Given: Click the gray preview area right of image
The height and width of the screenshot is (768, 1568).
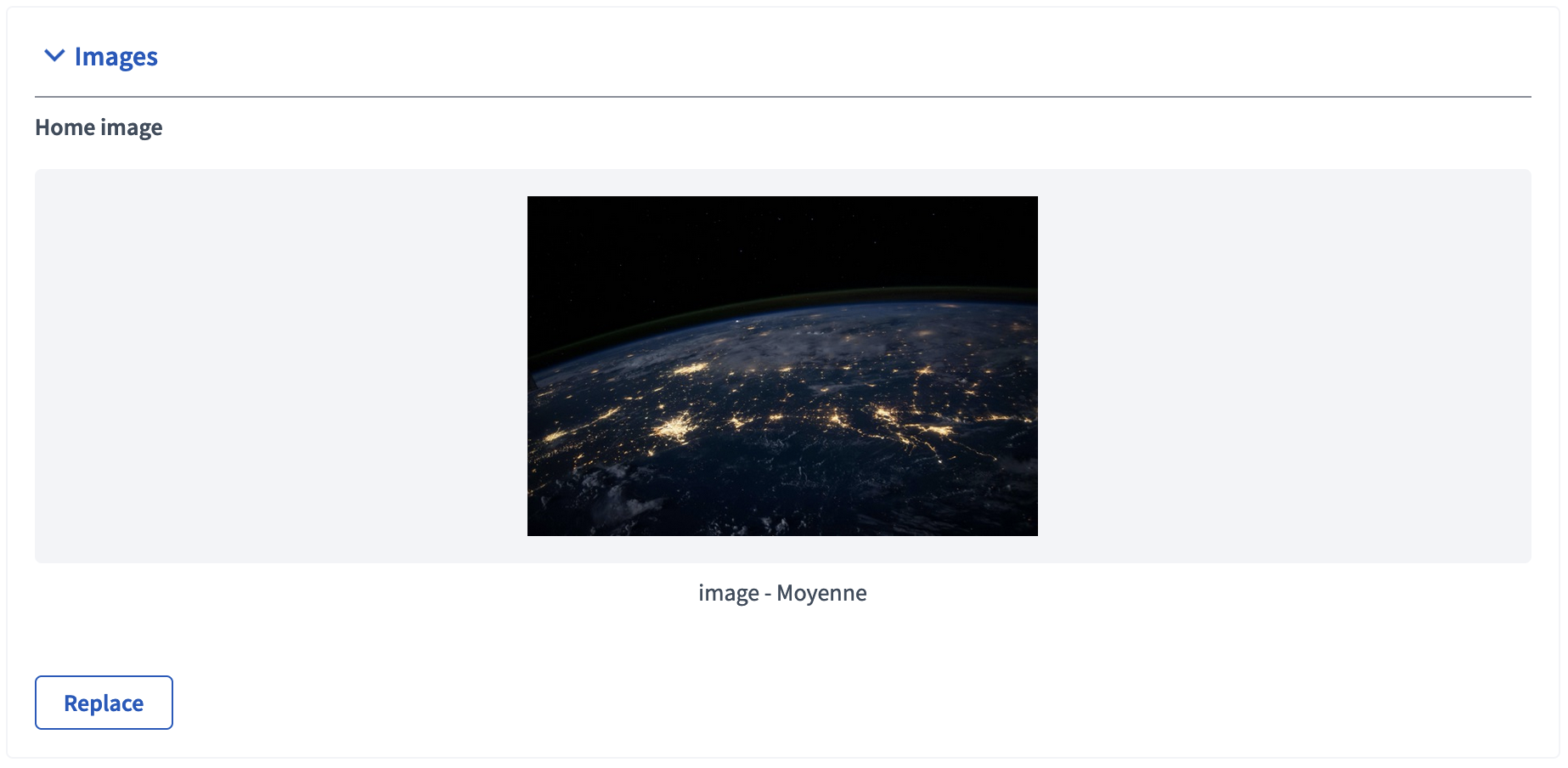Looking at the screenshot, I should click(x=1283, y=366).
